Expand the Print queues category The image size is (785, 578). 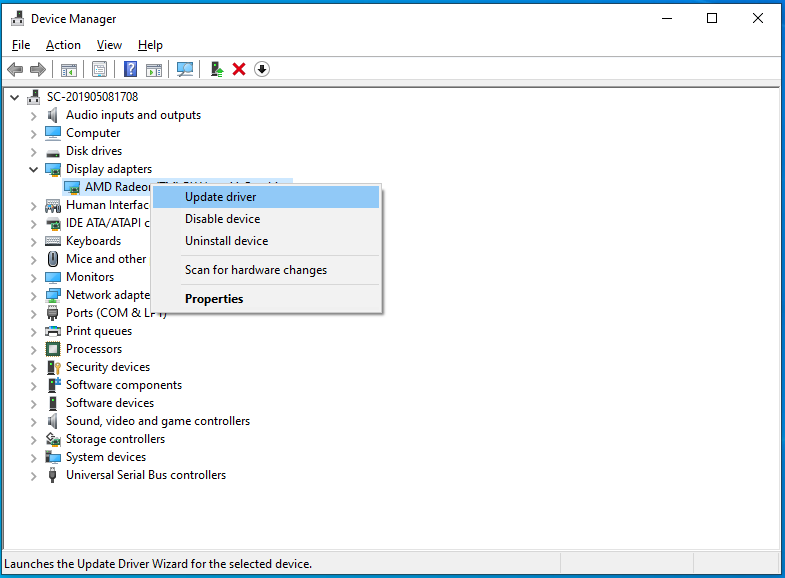coord(34,332)
